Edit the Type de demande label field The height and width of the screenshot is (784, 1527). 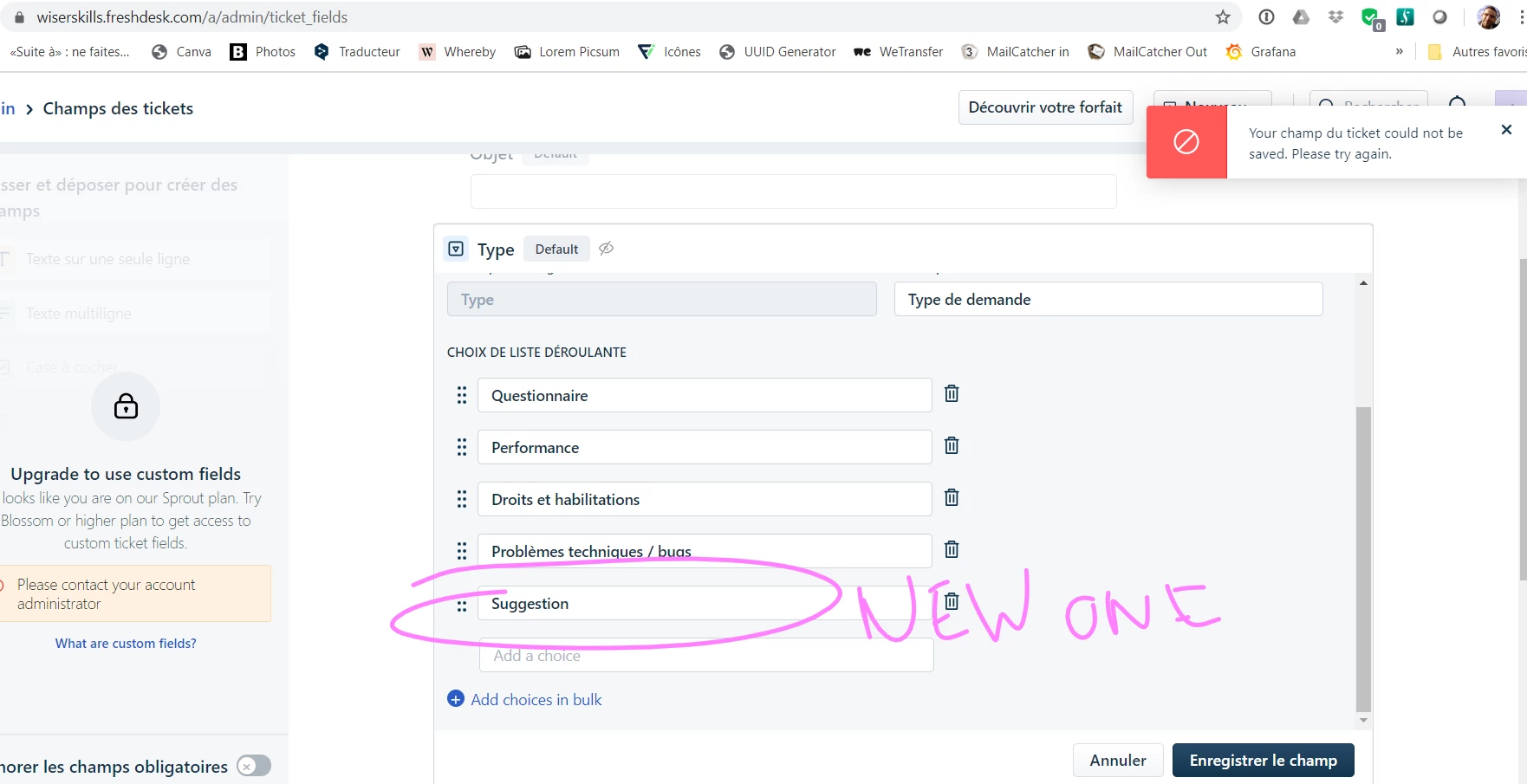coord(1108,299)
